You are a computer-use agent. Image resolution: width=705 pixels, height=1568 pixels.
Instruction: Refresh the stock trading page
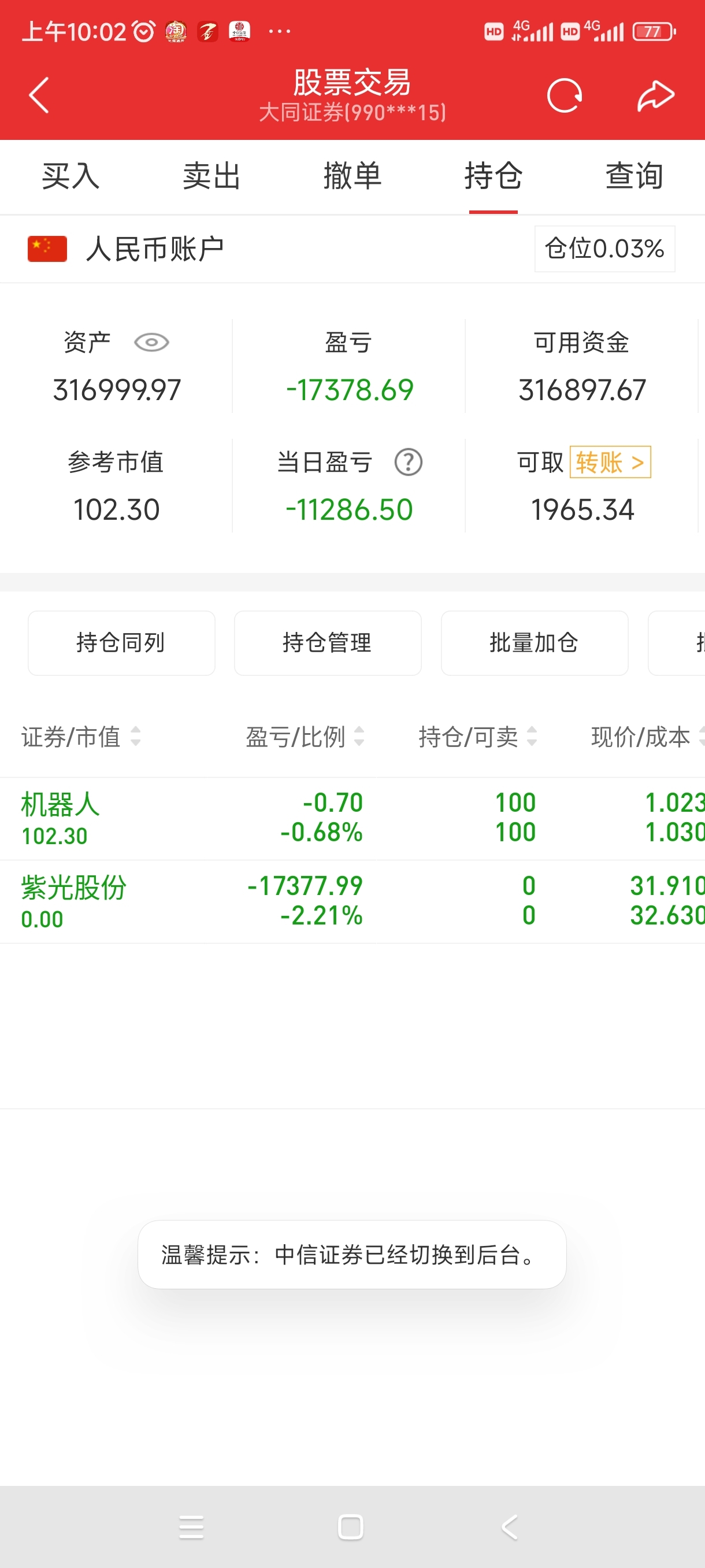(564, 95)
